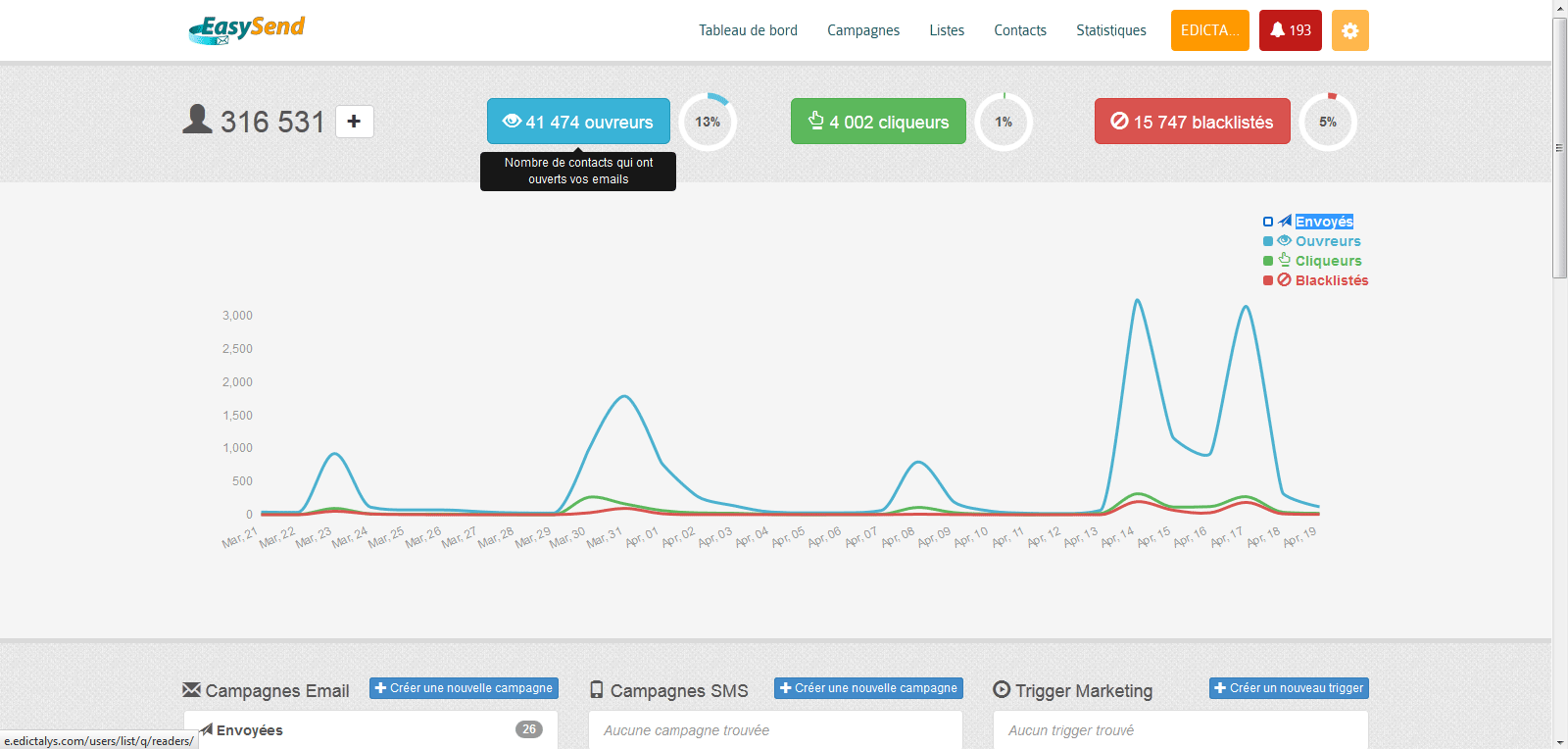This screenshot has width=1568, height=749.
Task: Open notifications bell showing 193
Action: coord(1290,30)
